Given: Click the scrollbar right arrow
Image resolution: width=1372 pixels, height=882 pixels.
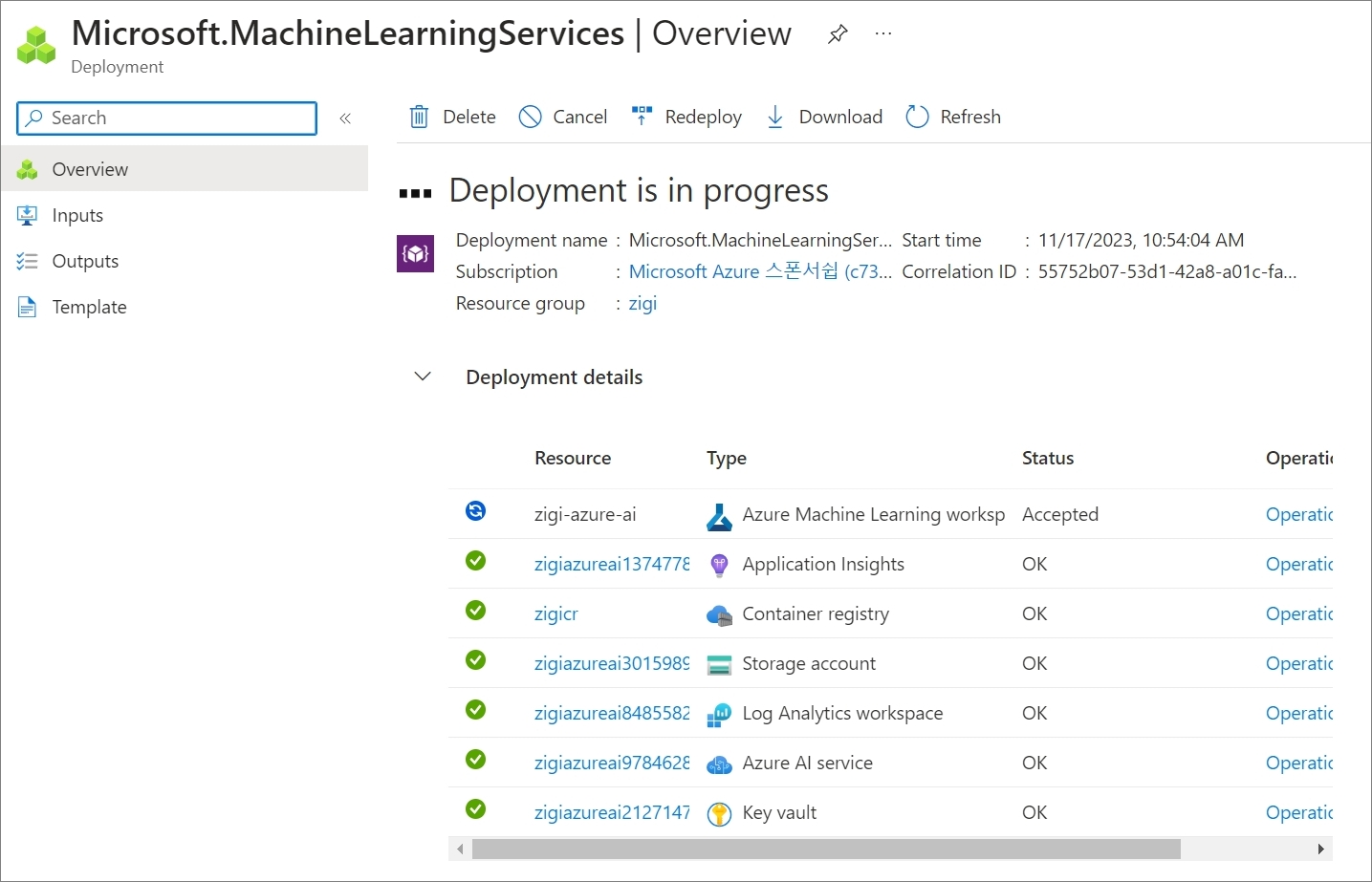Looking at the screenshot, I should coord(1320,849).
